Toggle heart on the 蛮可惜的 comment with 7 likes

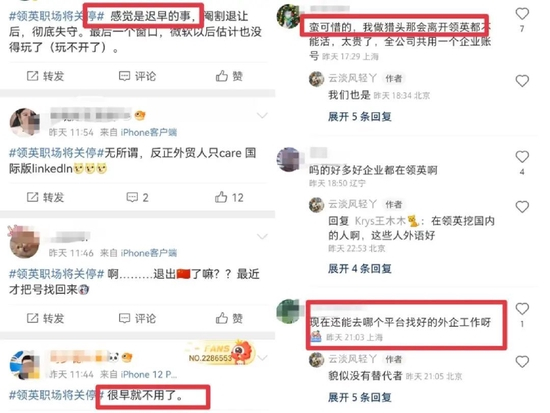[x=522, y=14]
